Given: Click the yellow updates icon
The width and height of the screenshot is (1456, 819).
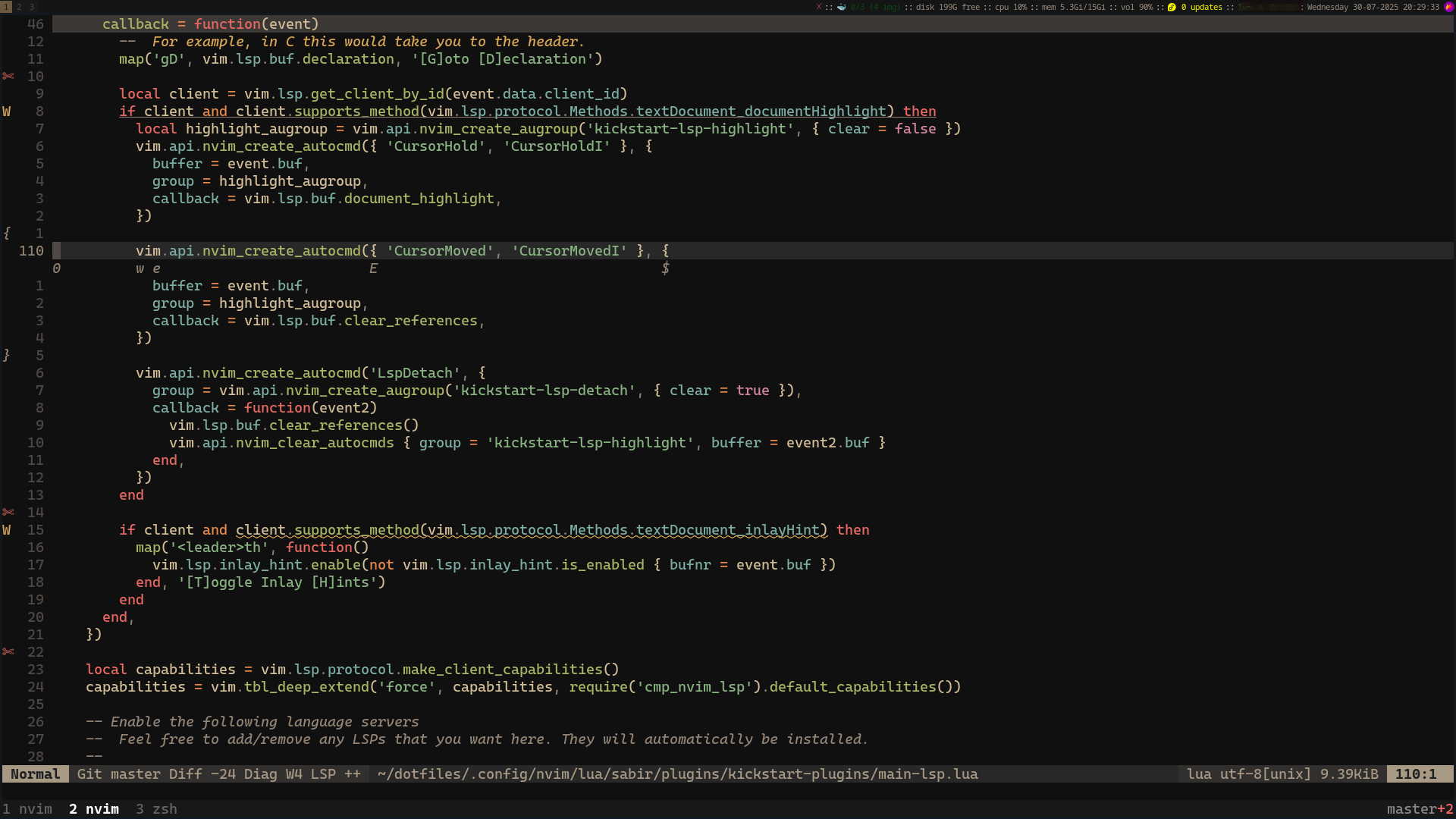Looking at the screenshot, I should point(1172,7).
